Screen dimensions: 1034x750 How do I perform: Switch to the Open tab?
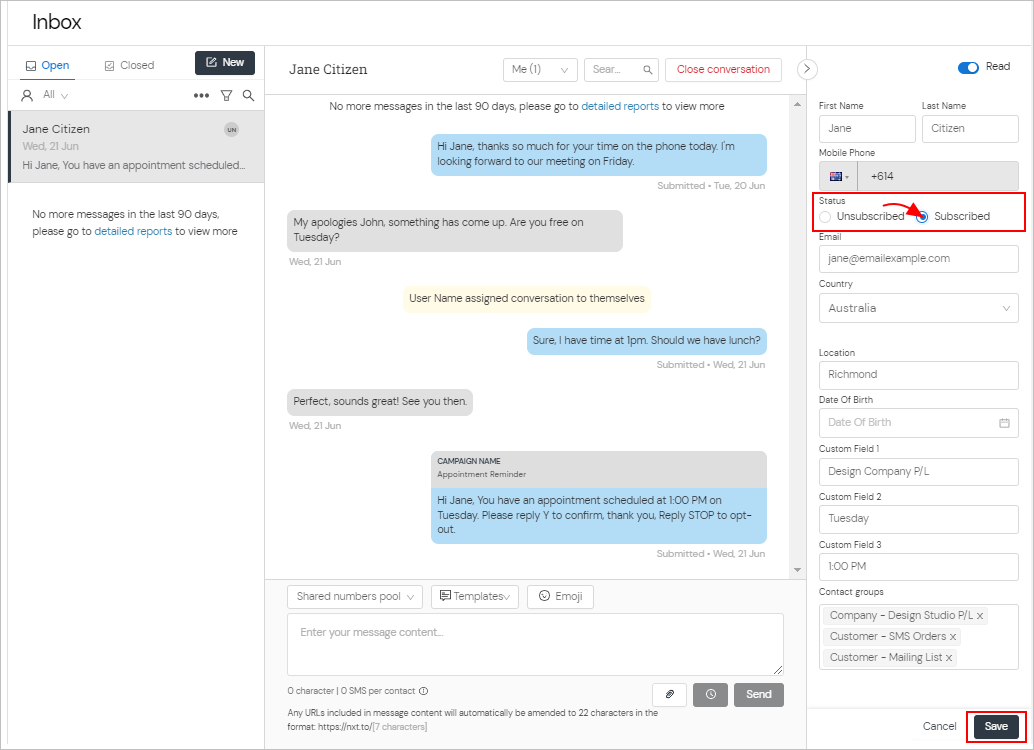point(47,65)
